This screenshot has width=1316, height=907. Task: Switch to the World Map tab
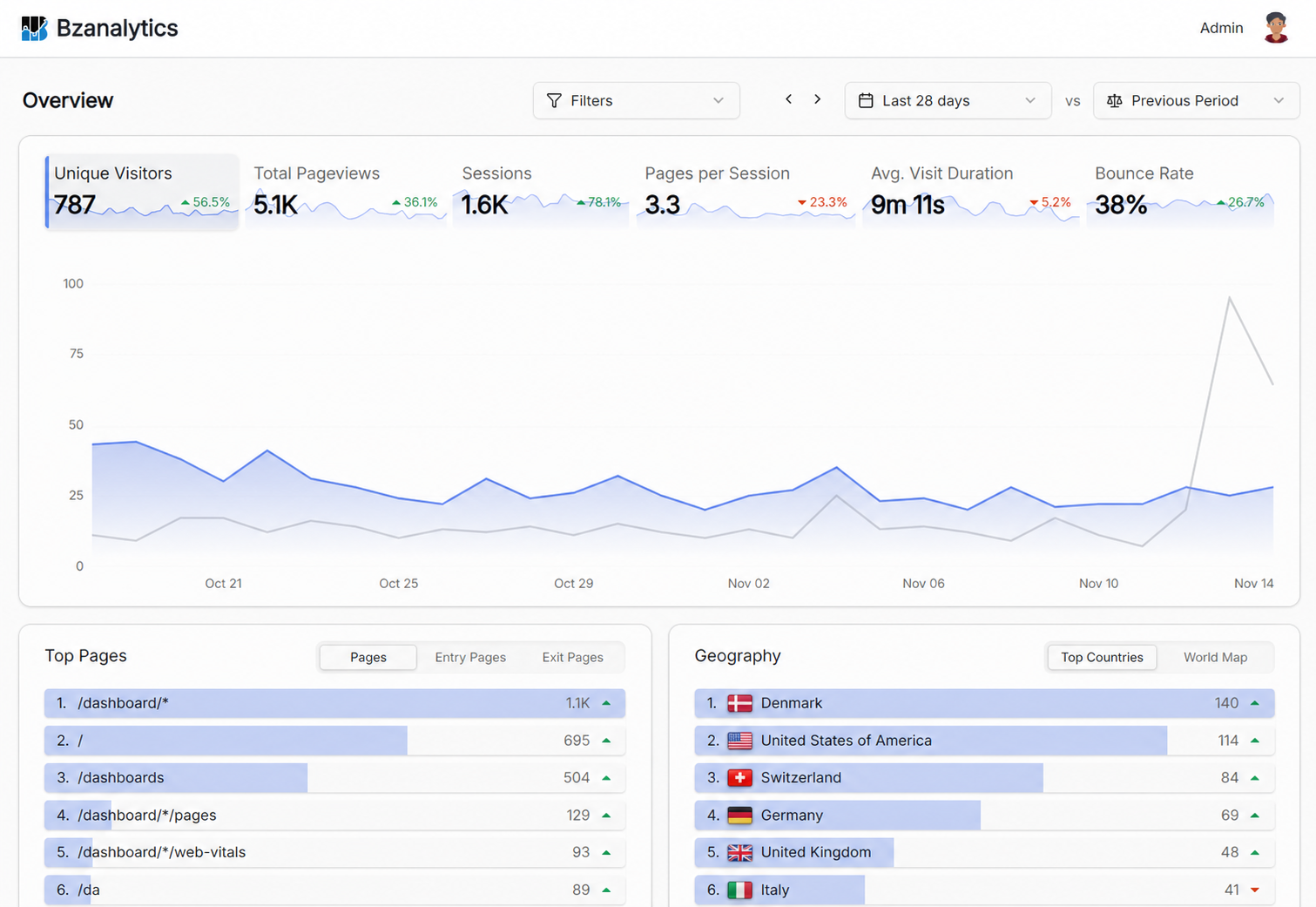(1215, 658)
